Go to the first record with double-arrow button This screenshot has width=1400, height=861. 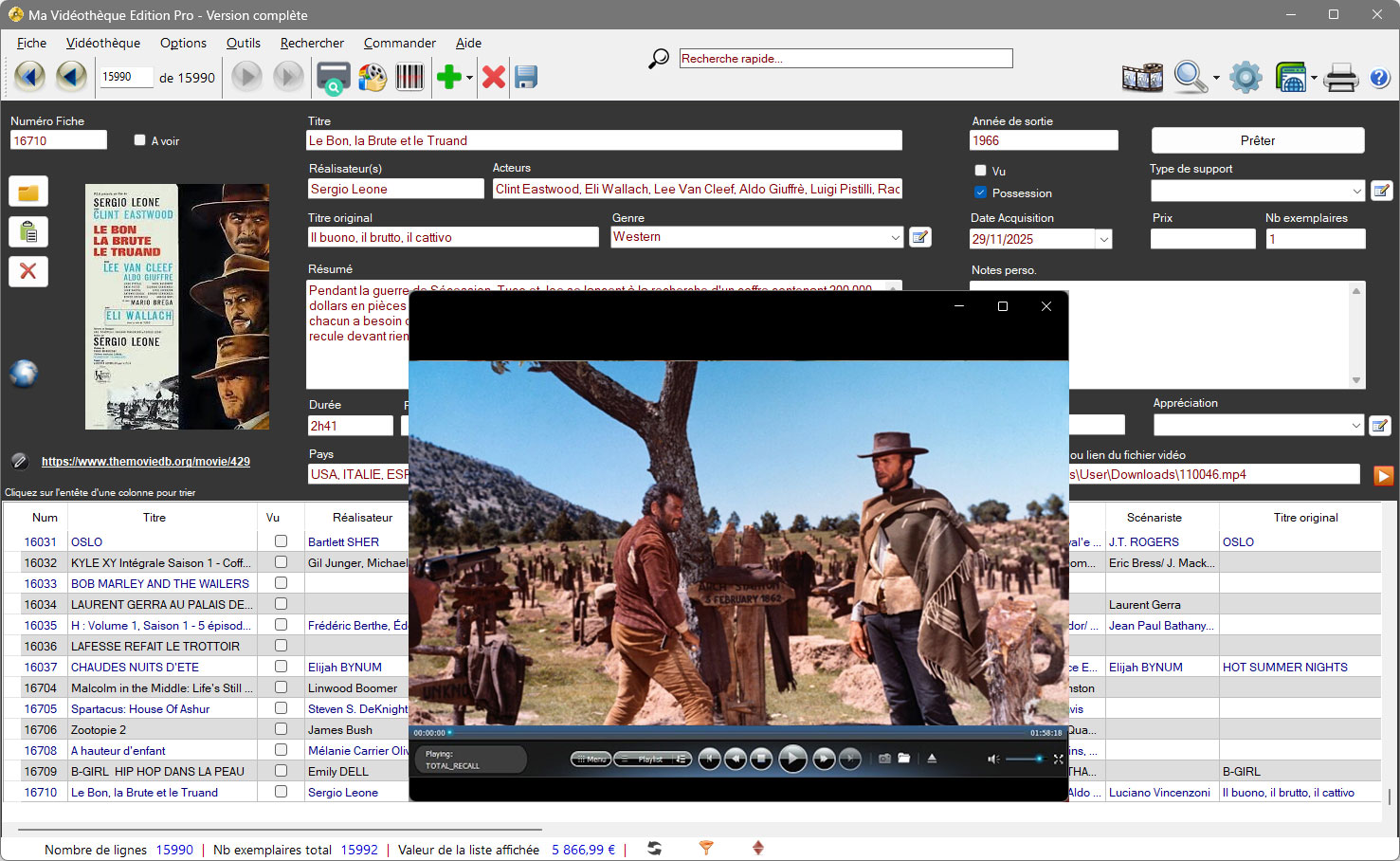point(29,77)
